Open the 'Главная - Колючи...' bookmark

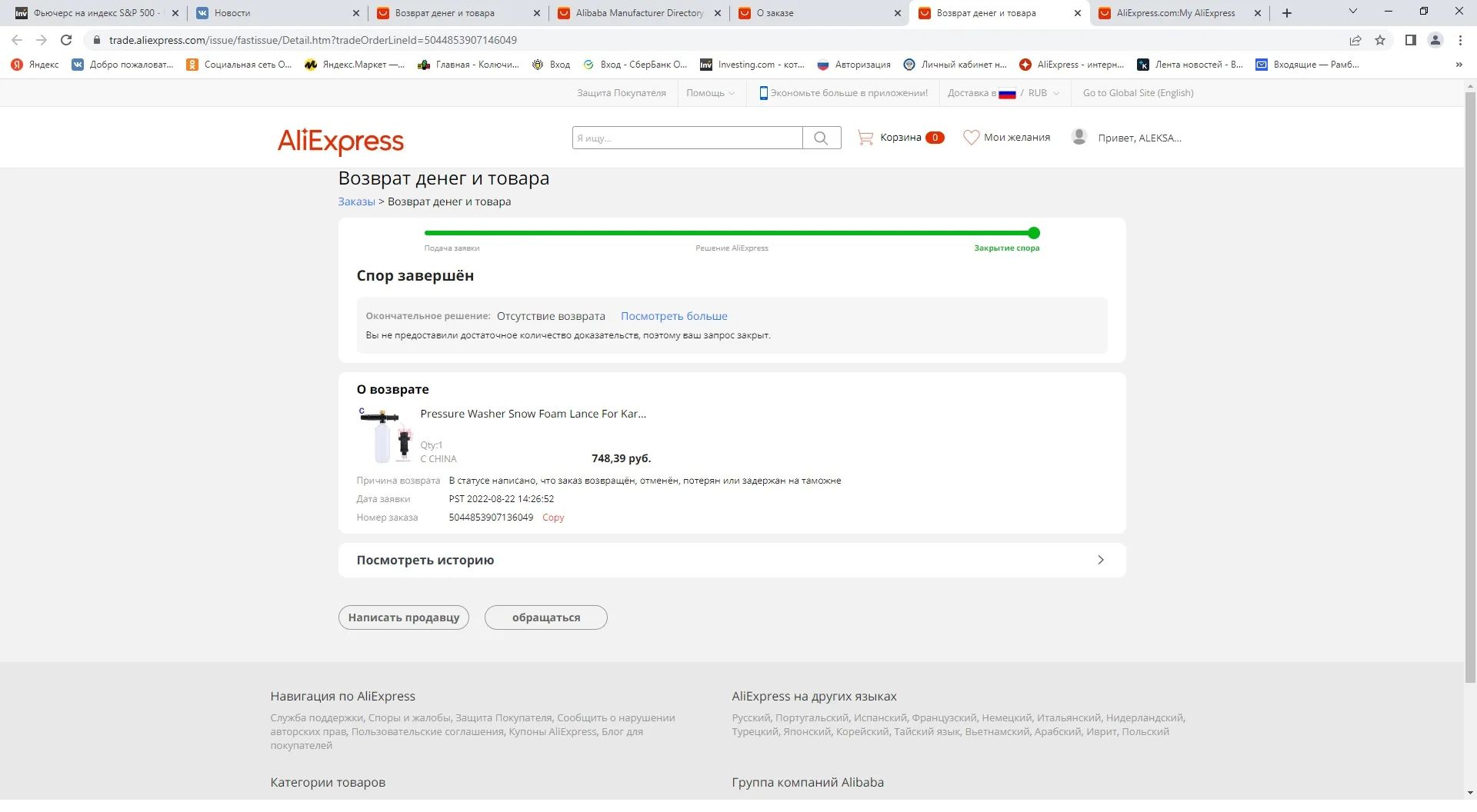[468, 65]
